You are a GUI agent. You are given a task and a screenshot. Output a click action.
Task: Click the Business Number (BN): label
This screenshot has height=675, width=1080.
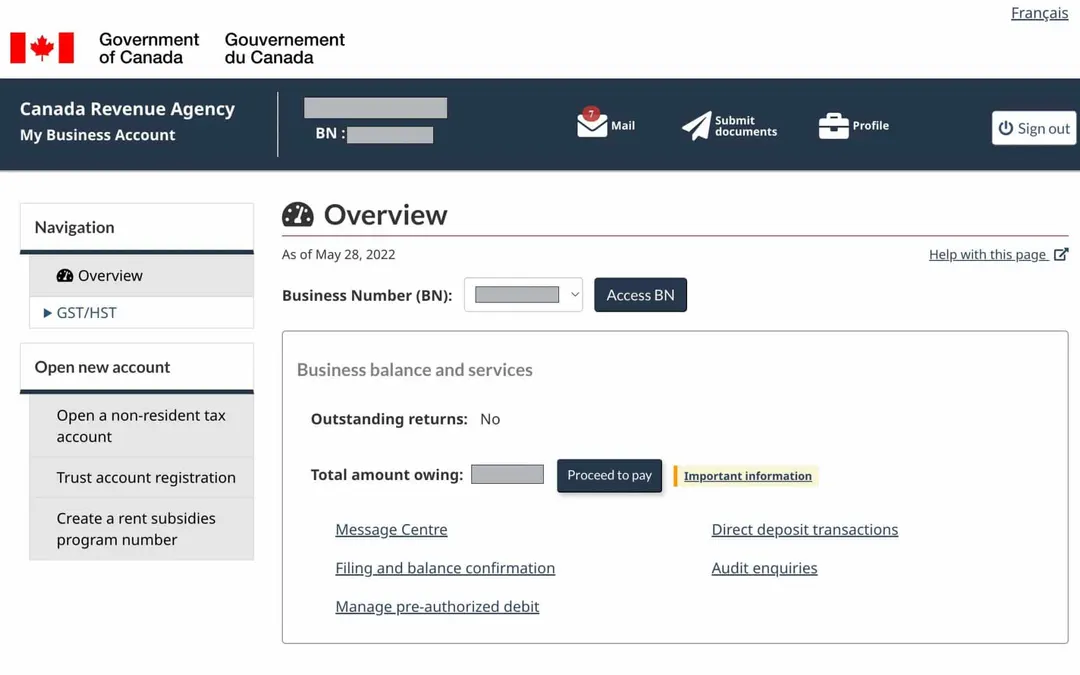pyautogui.click(x=367, y=295)
